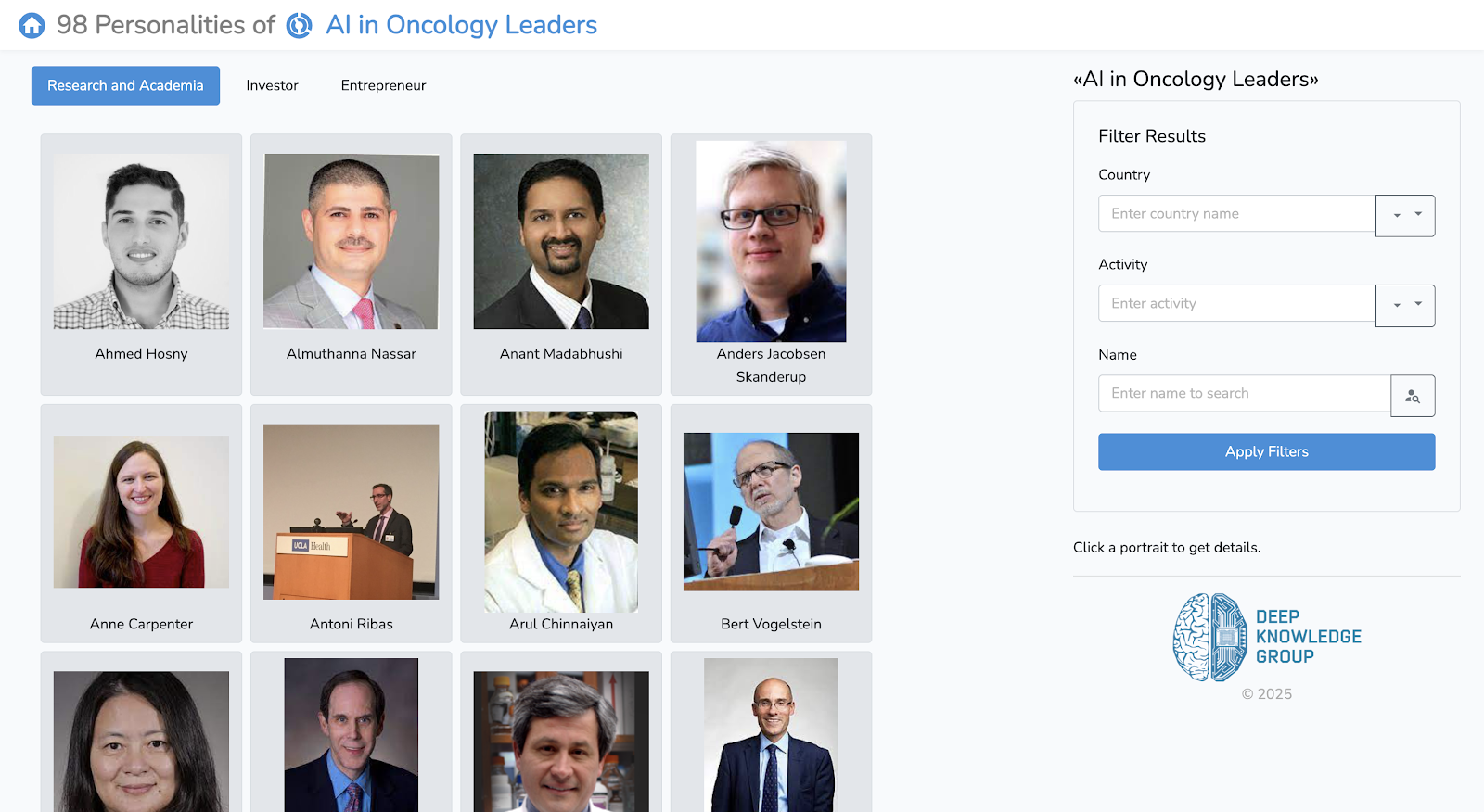This screenshot has height=812, width=1484.
Task: Focus the Enter country name field
Action: point(1236,213)
